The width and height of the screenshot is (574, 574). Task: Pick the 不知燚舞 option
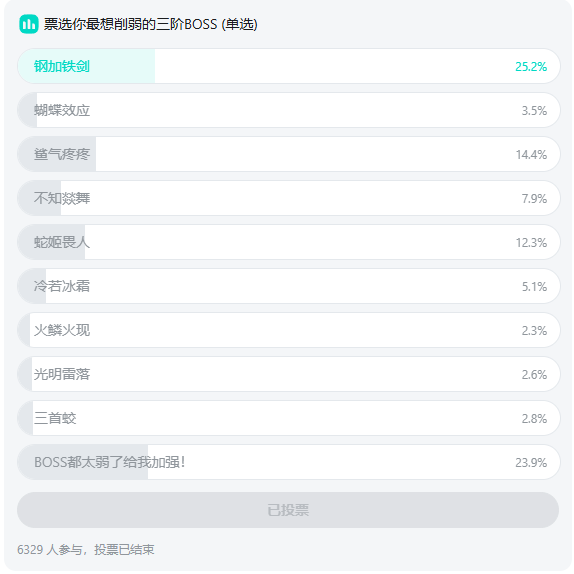pyautogui.click(x=288, y=198)
